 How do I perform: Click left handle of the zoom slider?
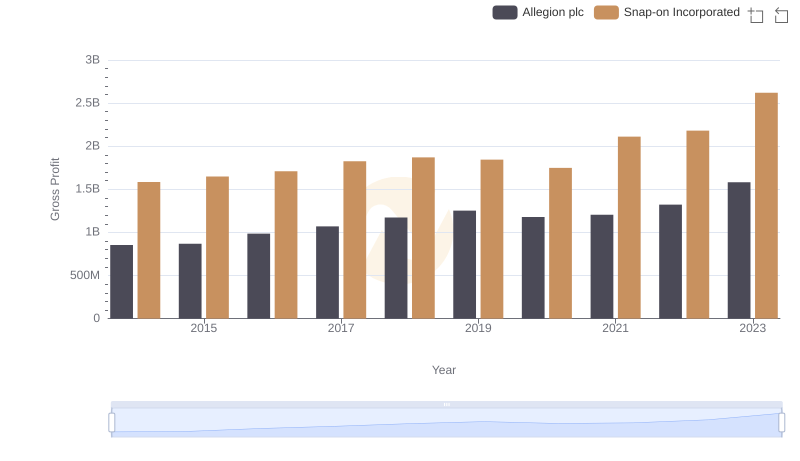[x=112, y=423]
